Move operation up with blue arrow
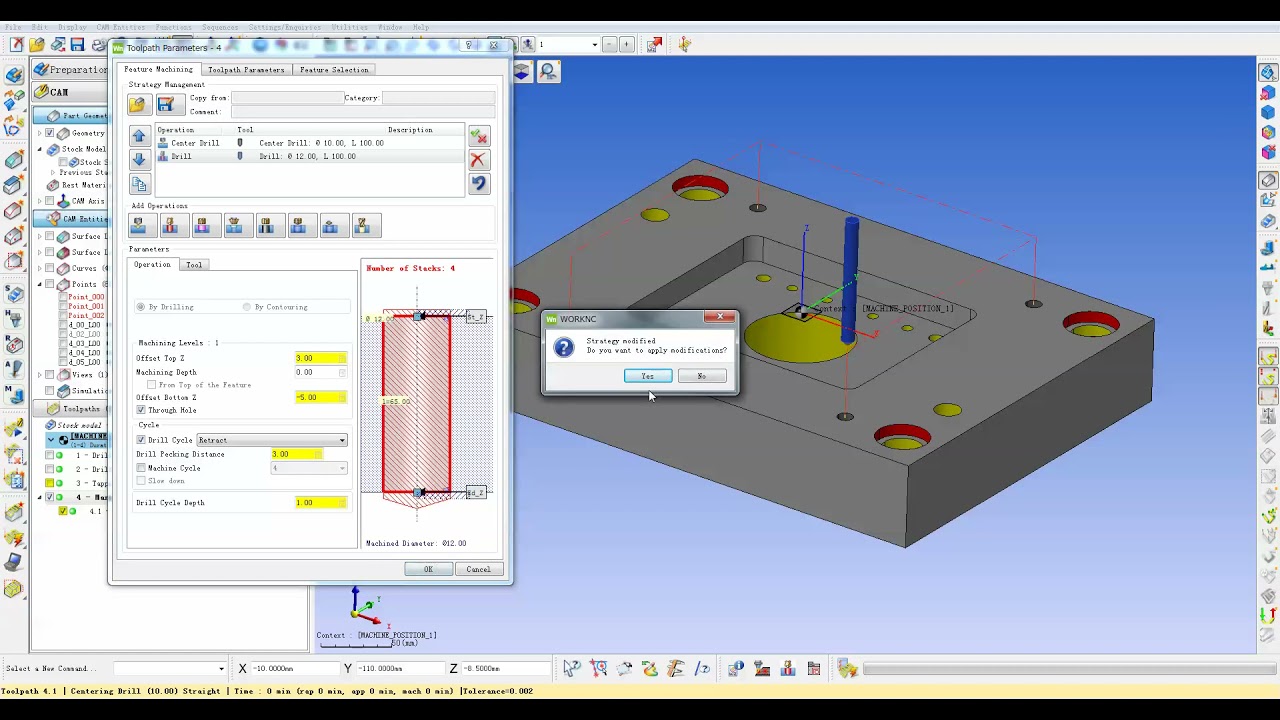The height and width of the screenshot is (720, 1280). click(139, 136)
